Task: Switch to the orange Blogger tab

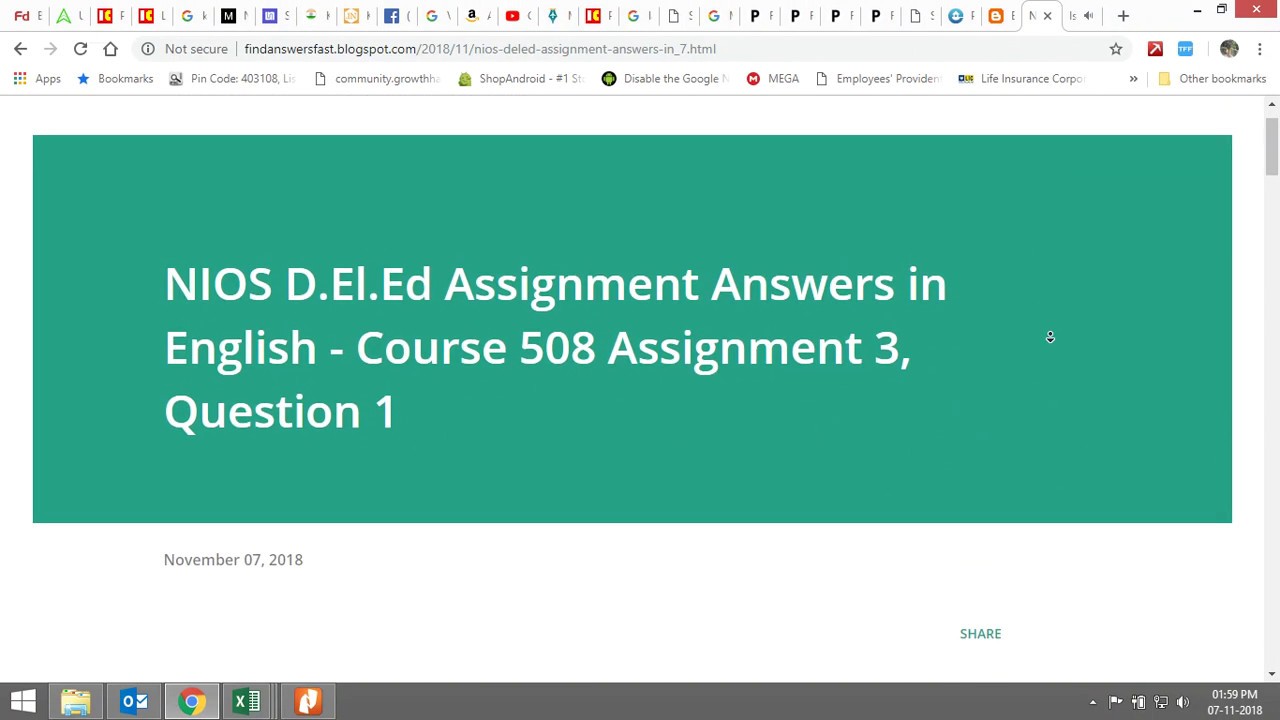Action: click(x=996, y=16)
